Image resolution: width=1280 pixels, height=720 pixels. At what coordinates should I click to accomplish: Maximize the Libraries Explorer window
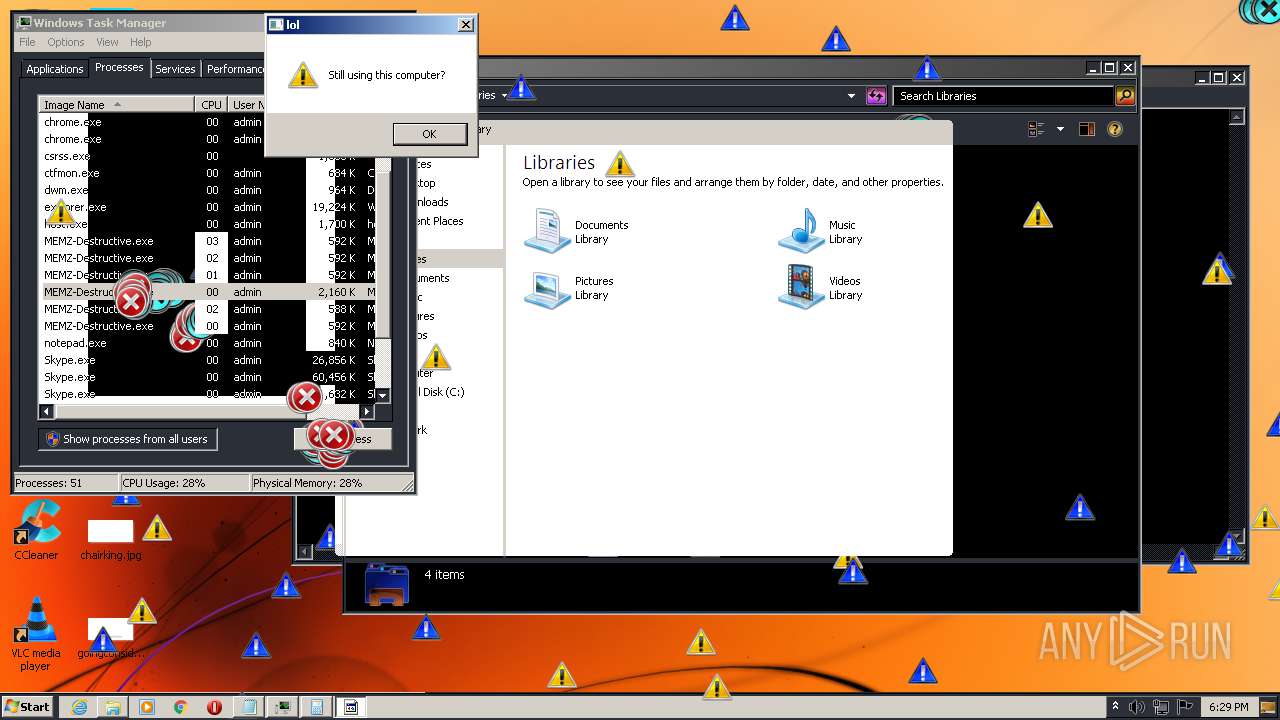[1109, 68]
